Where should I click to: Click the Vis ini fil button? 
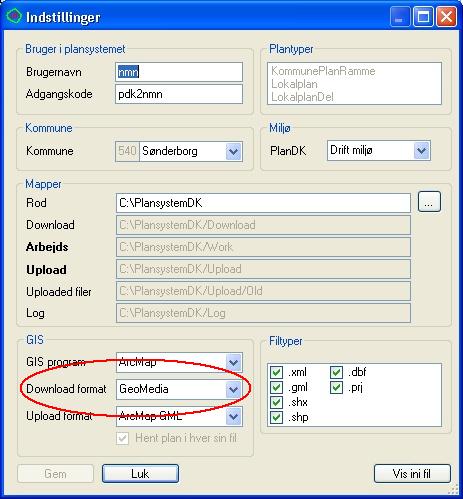pos(412,474)
